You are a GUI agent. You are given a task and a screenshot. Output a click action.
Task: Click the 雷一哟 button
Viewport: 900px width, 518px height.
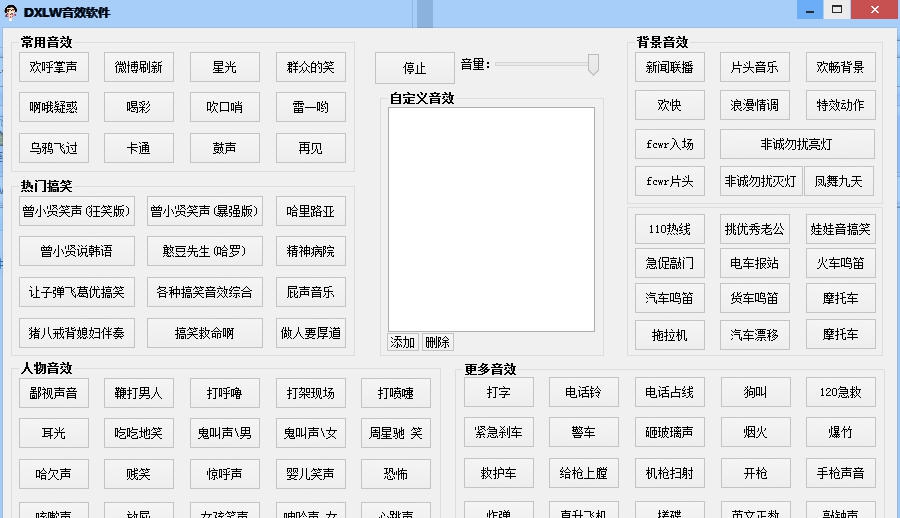pos(311,107)
